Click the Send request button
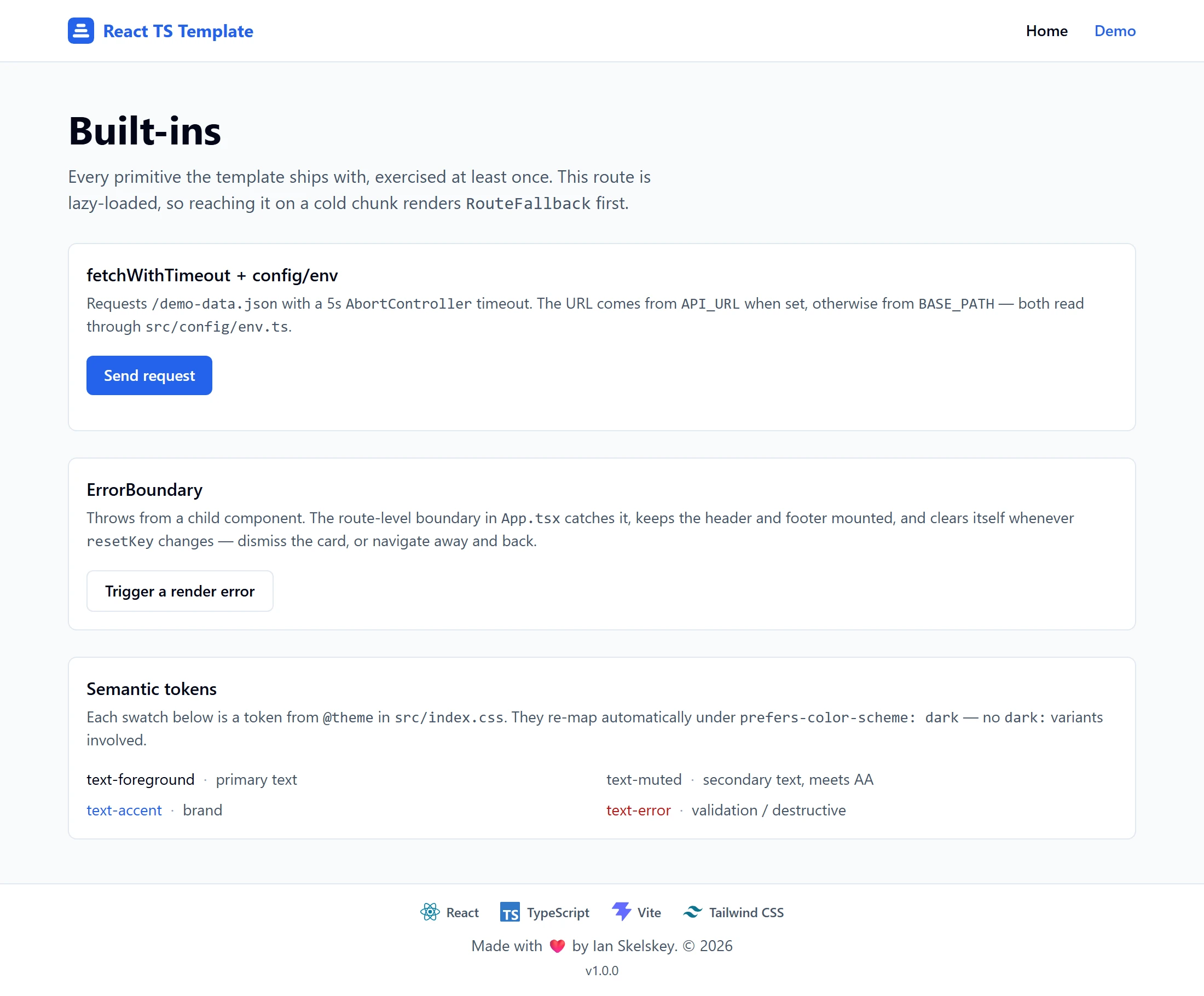This screenshot has height=996, width=1204. click(149, 375)
